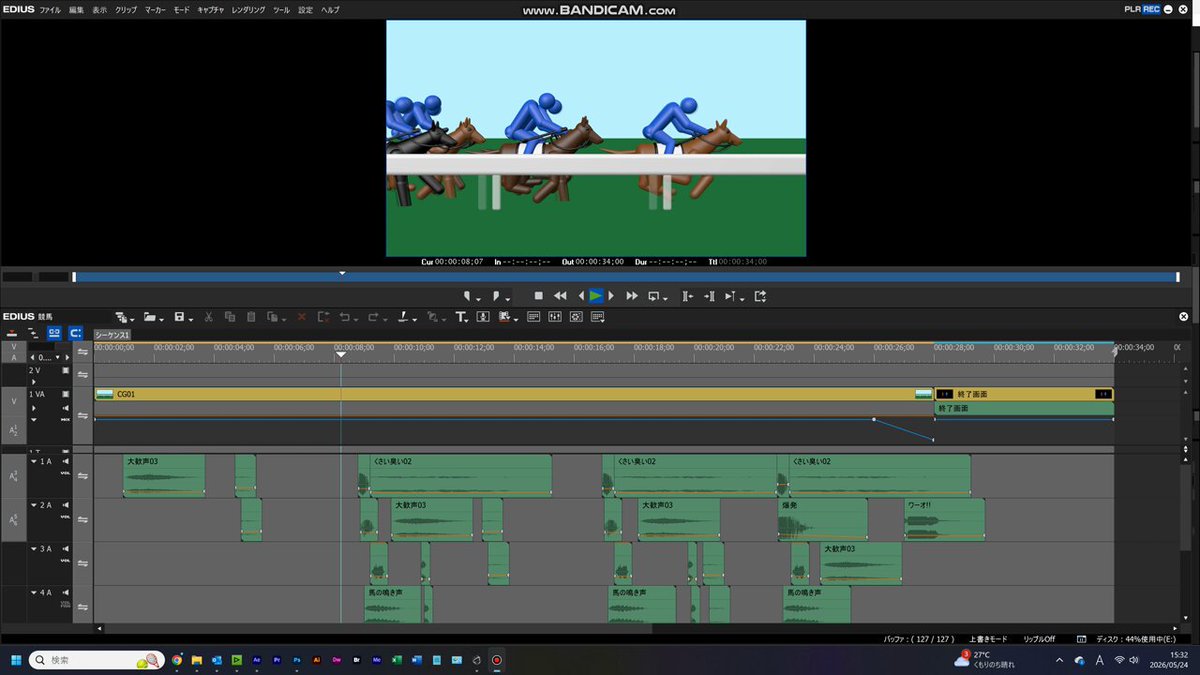Collapse the 1 A audio track expander
Image resolution: width=1200 pixels, height=675 pixels.
[x=34, y=461]
